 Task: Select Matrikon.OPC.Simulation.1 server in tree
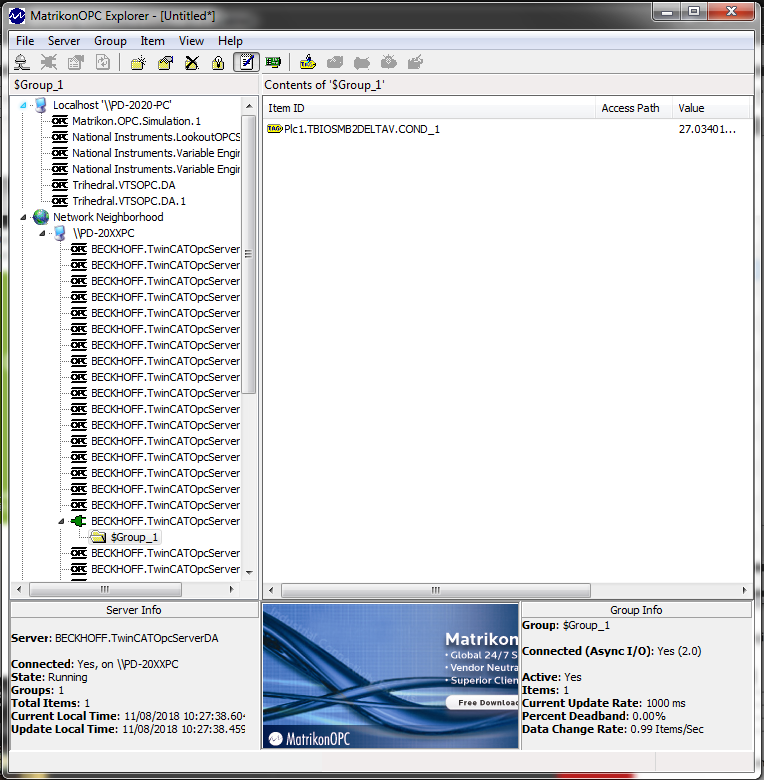click(x=136, y=121)
